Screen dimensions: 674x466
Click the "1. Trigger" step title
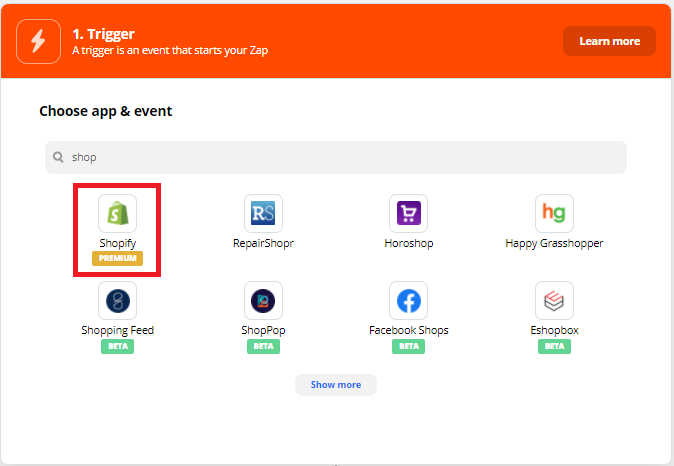(x=104, y=33)
